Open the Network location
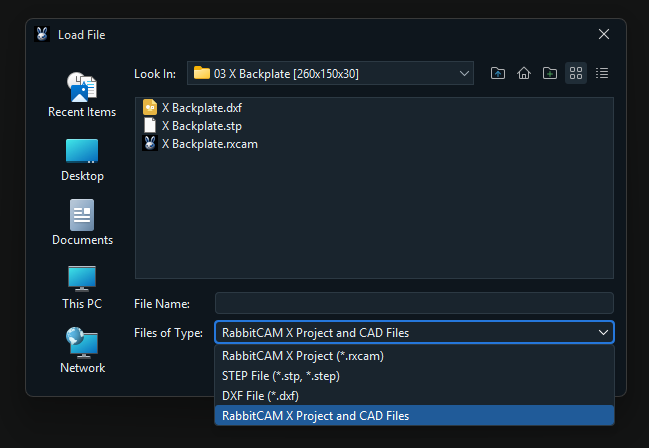Screen dimensions: 649x448 click(x=82, y=351)
